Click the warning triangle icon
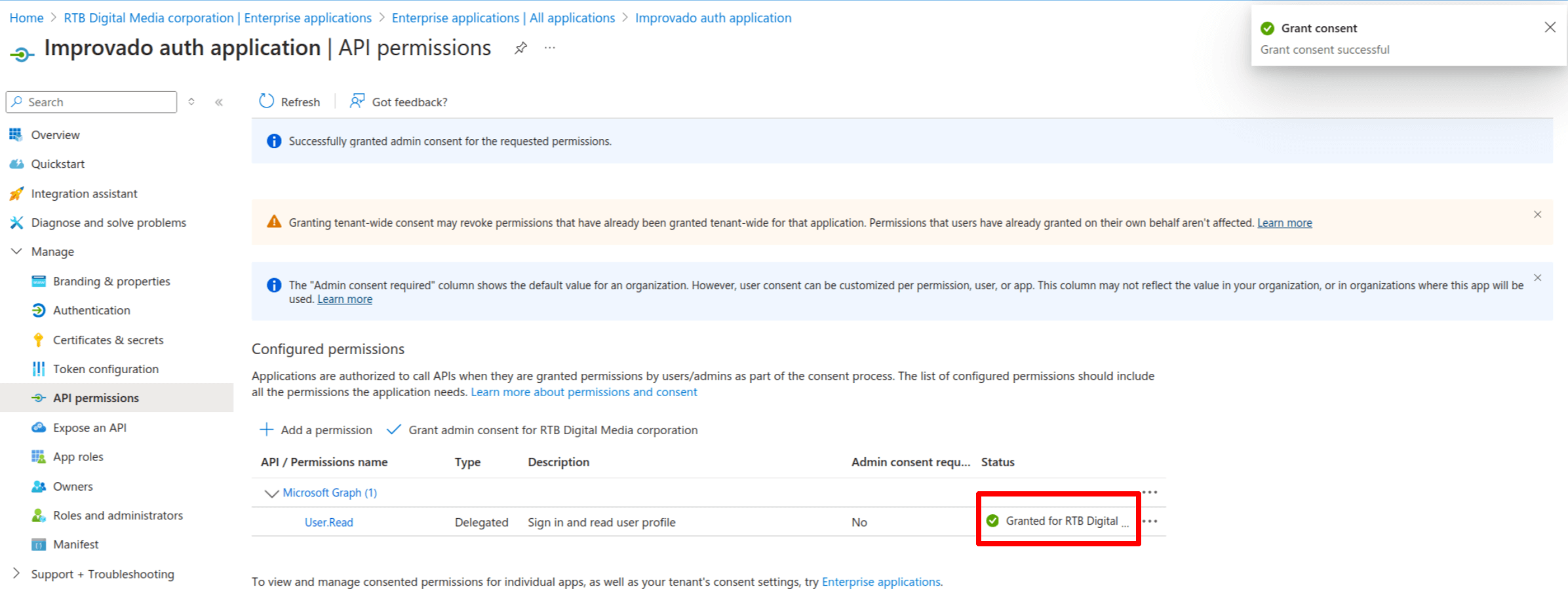 274,222
